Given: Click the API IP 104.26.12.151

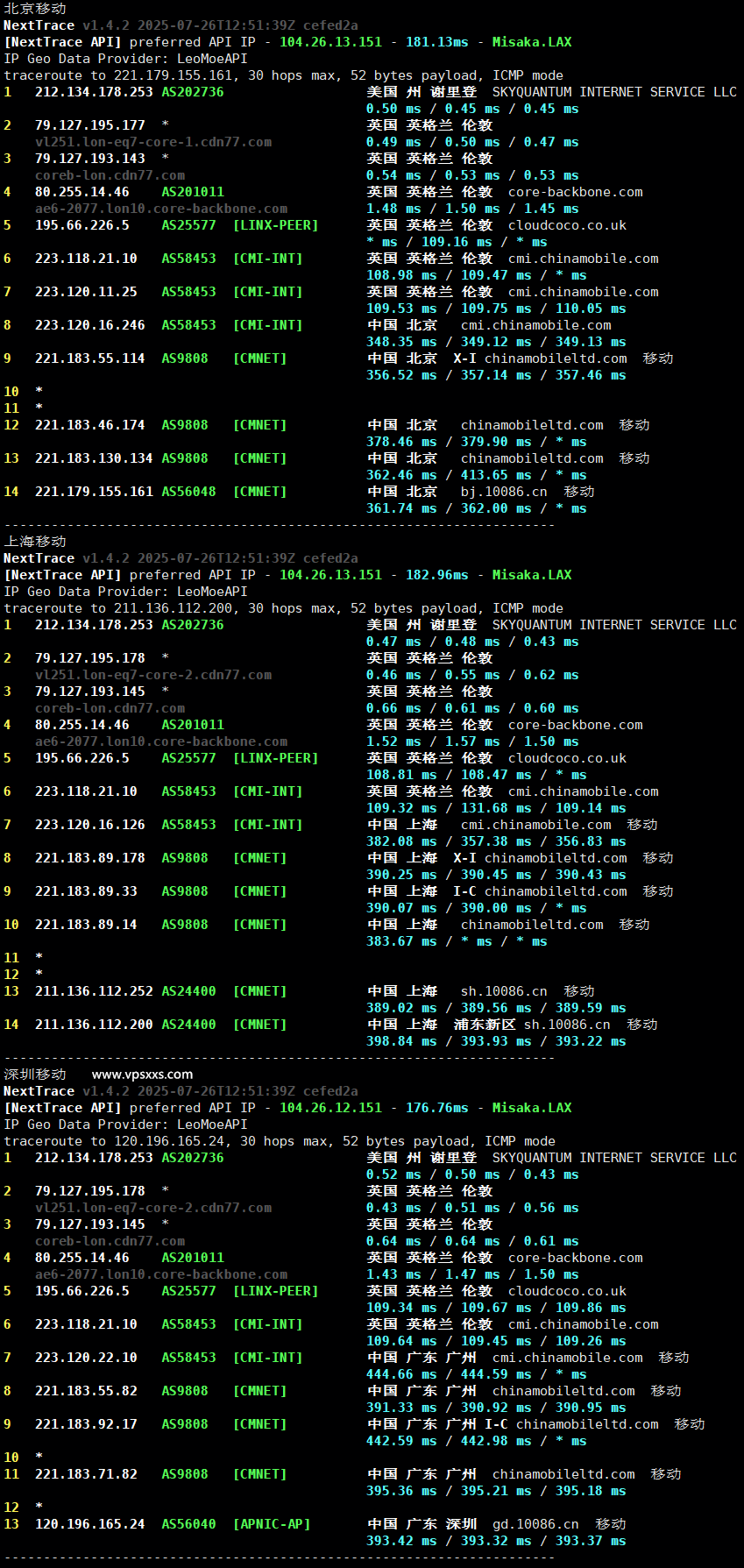Looking at the screenshot, I should point(330,1108).
